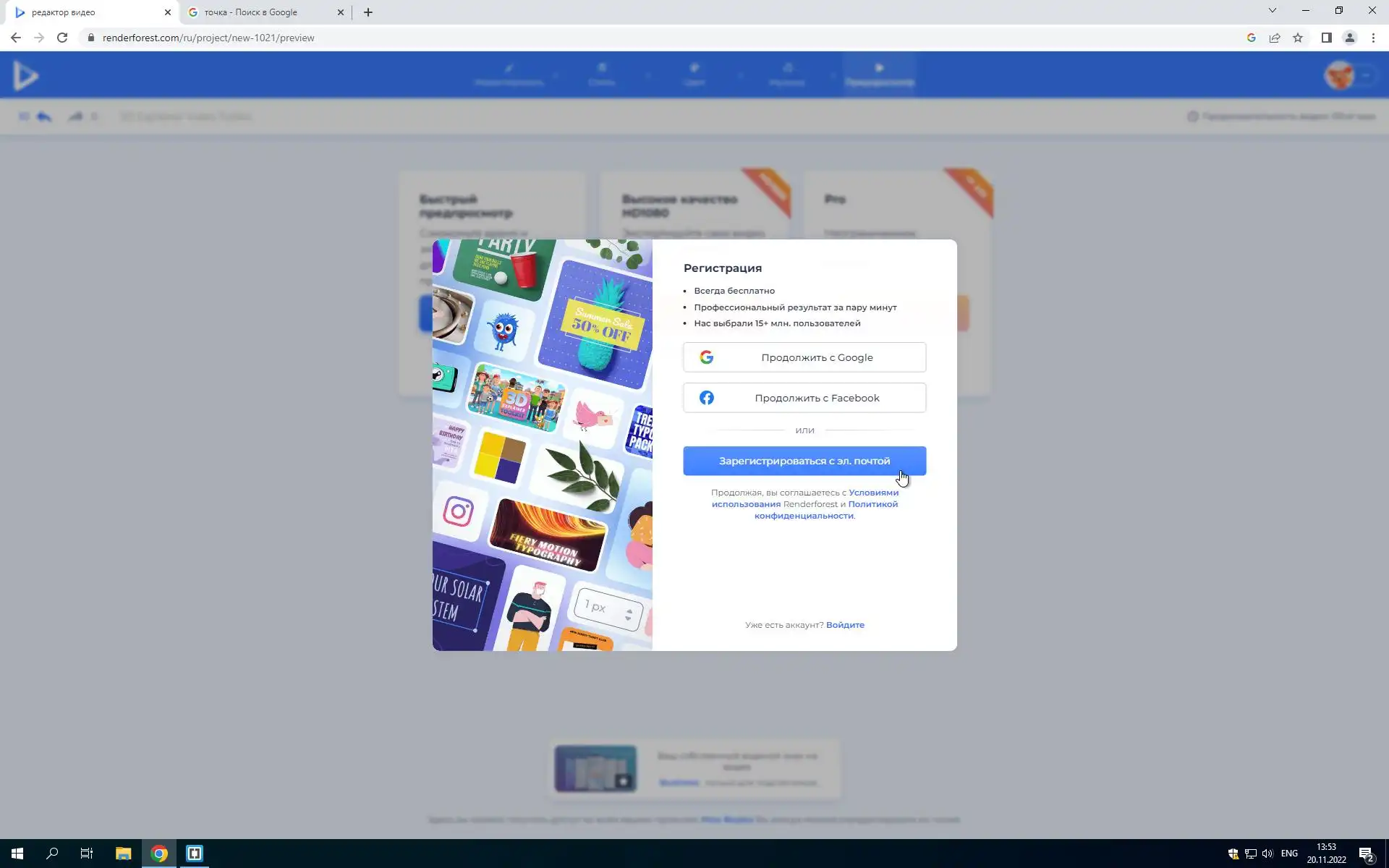
Task: Click the register with email blue button
Action: click(804, 461)
